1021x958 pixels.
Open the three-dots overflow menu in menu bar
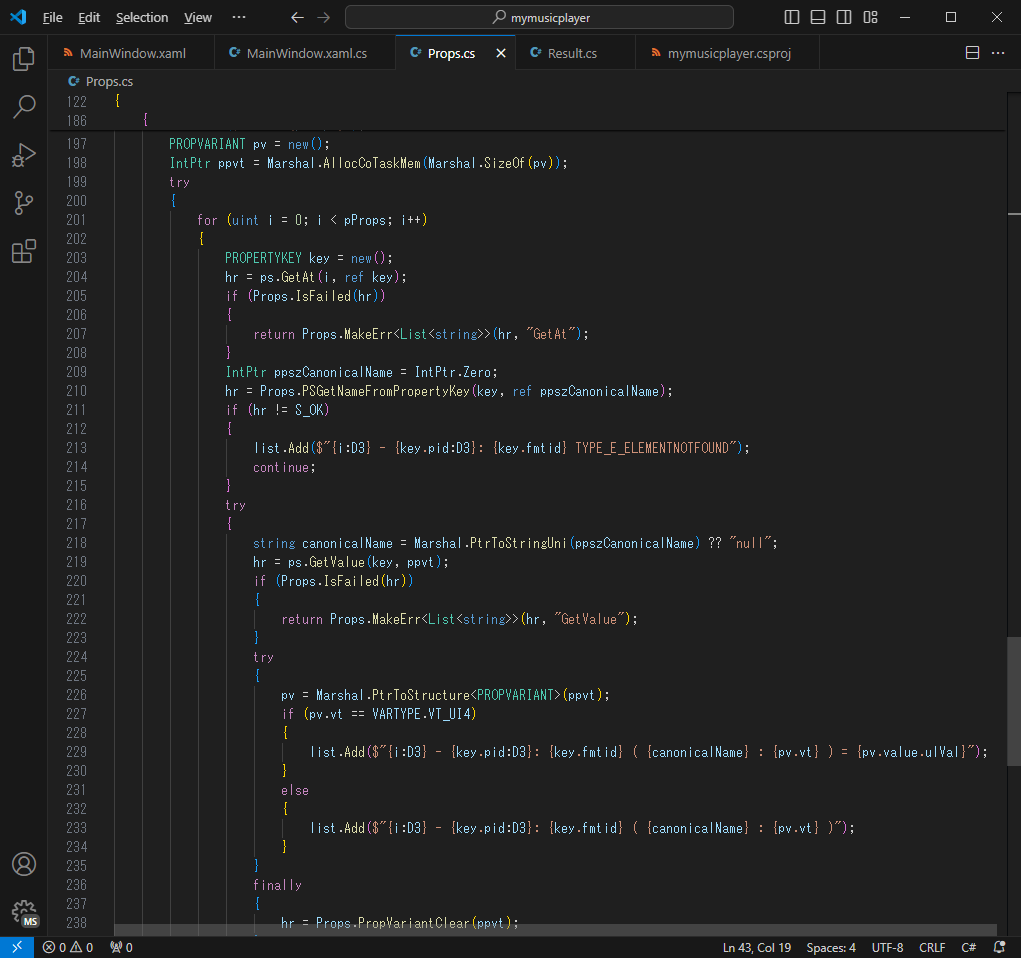tap(238, 17)
